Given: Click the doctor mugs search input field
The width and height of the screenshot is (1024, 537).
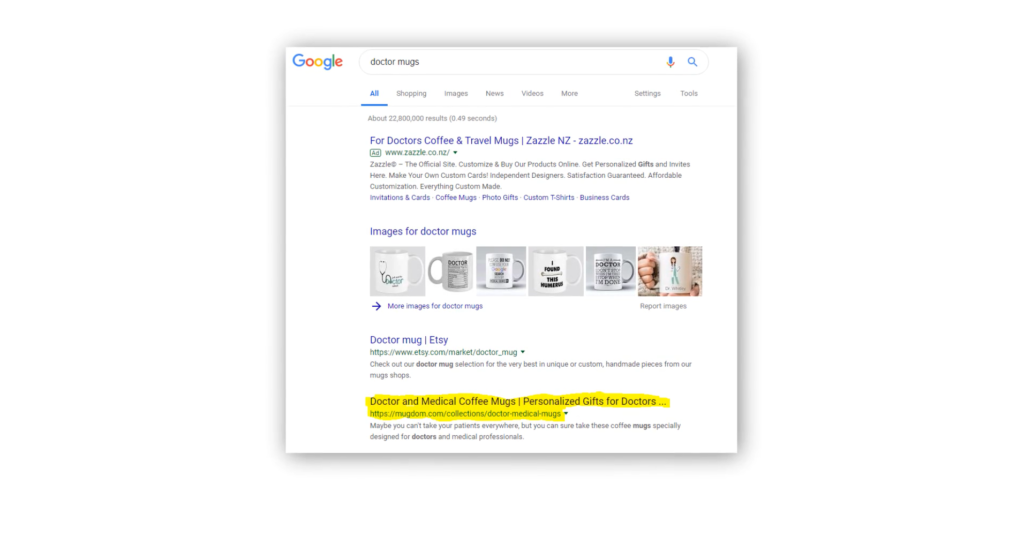Looking at the screenshot, I should point(513,62).
